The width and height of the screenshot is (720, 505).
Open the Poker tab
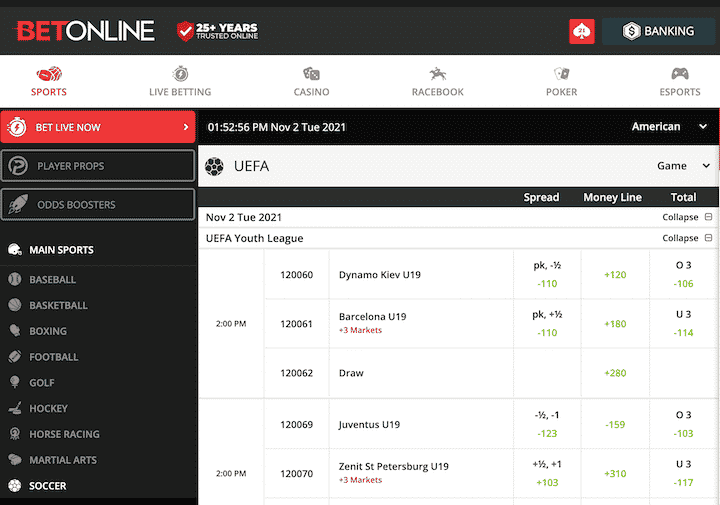[x=562, y=82]
